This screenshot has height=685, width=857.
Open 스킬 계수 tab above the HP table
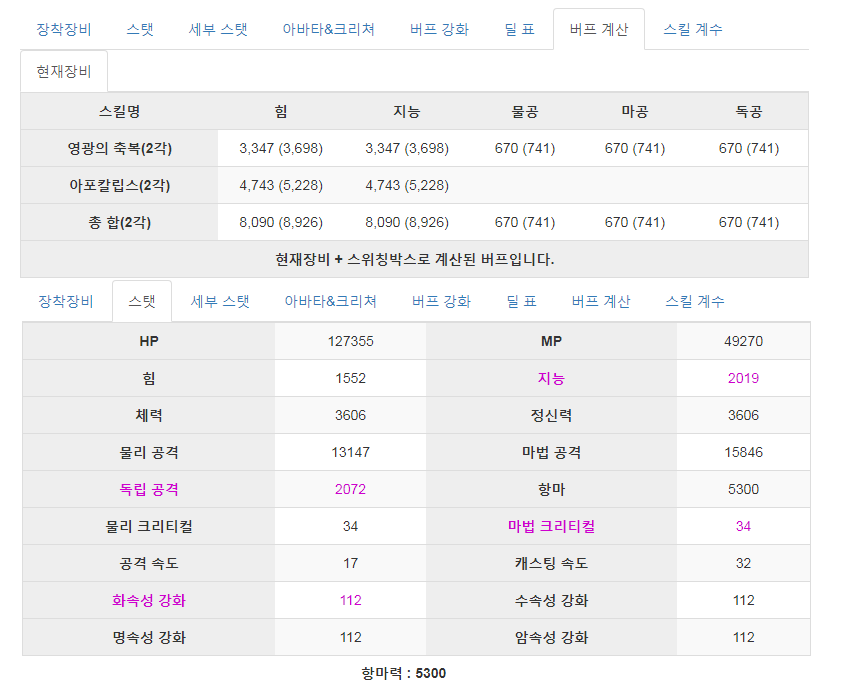(x=695, y=301)
